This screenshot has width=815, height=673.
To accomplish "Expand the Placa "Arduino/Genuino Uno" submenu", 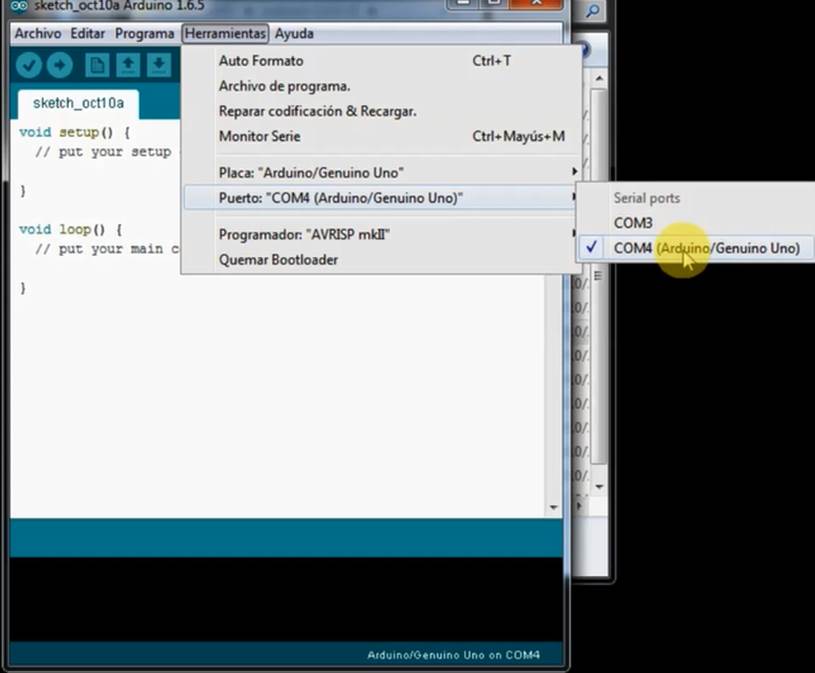I will (382, 173).
